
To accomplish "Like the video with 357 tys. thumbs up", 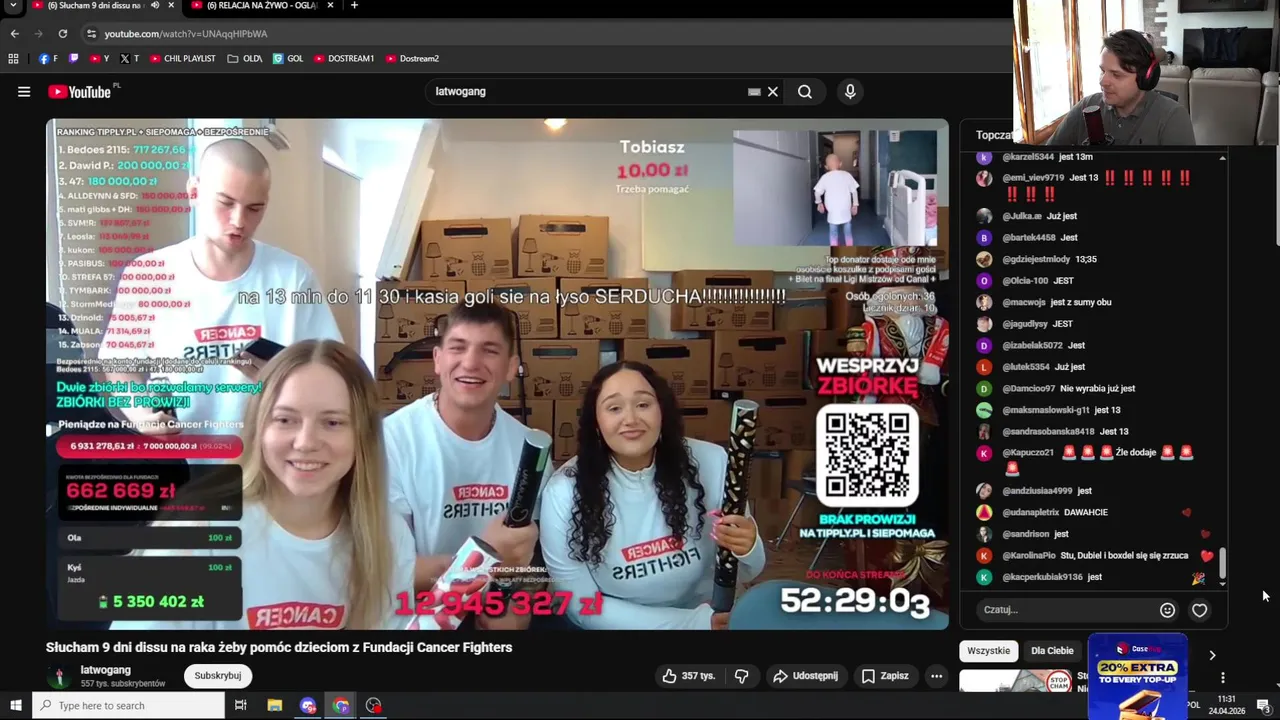I will coord(689,676).
